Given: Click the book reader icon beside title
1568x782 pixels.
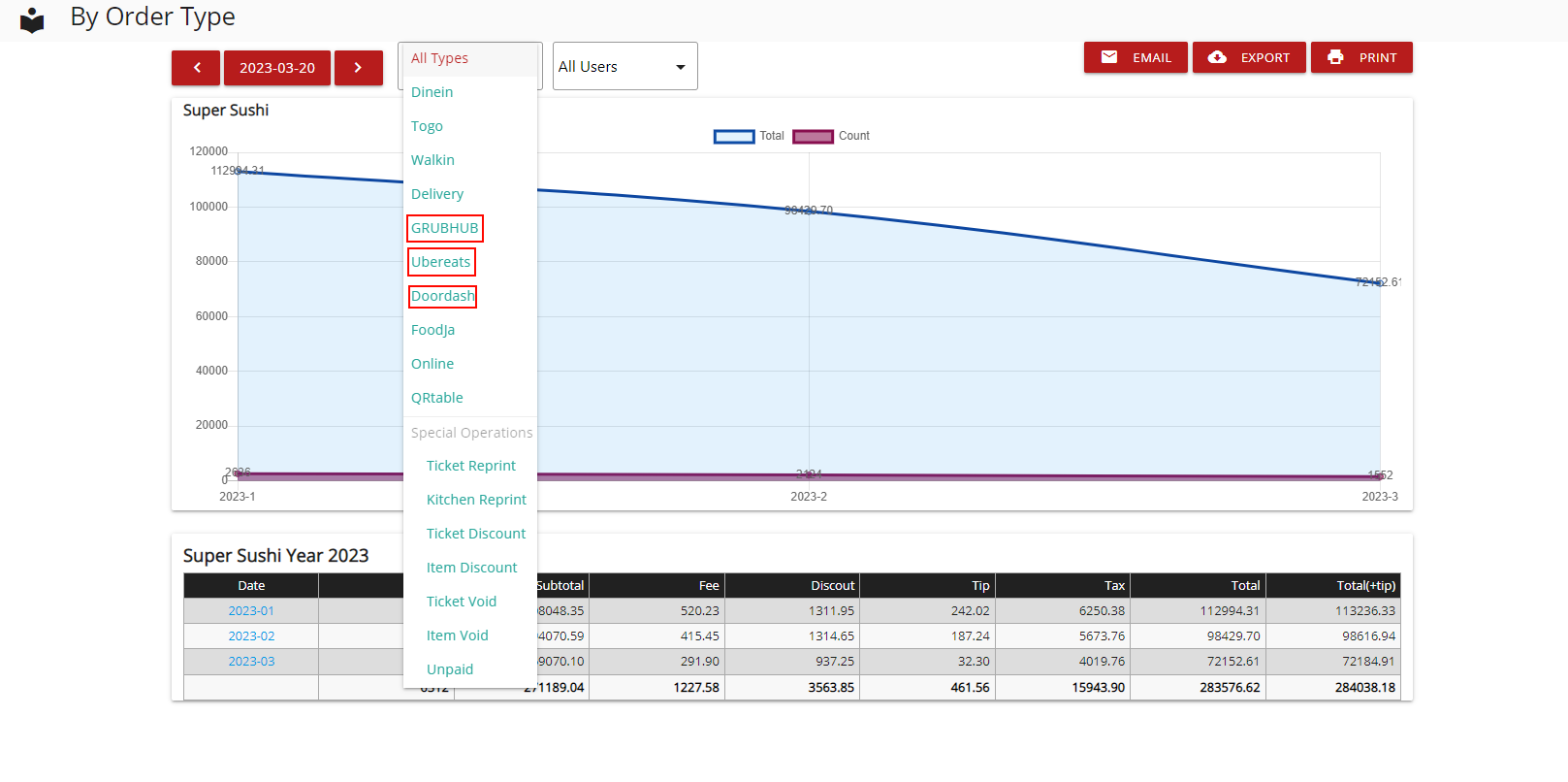Looking at the screenshot, I should [x=32, y=19].
